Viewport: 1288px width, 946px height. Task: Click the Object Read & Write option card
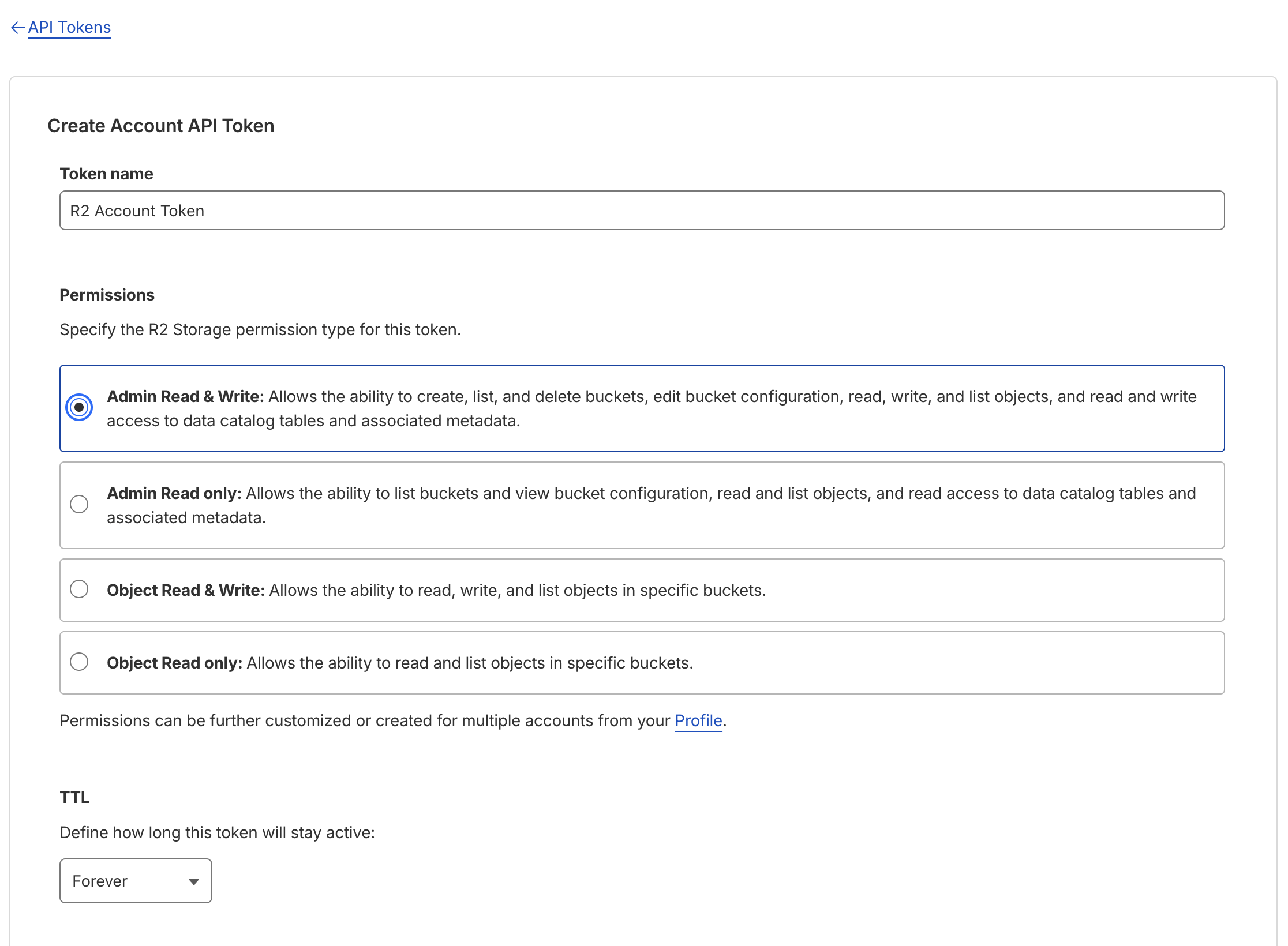[642, 590]
